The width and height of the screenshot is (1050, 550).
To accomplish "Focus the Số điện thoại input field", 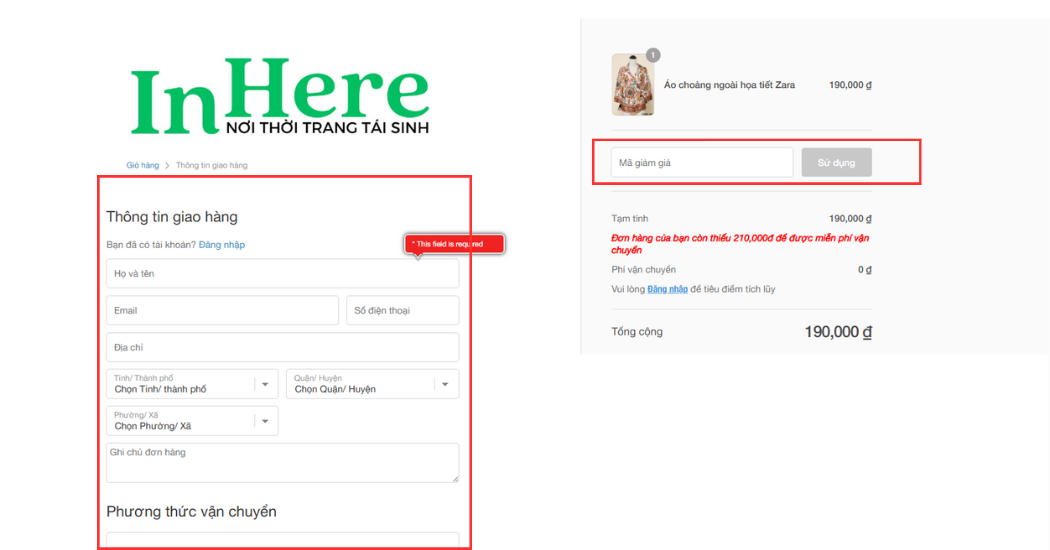I will click(402, 310).
